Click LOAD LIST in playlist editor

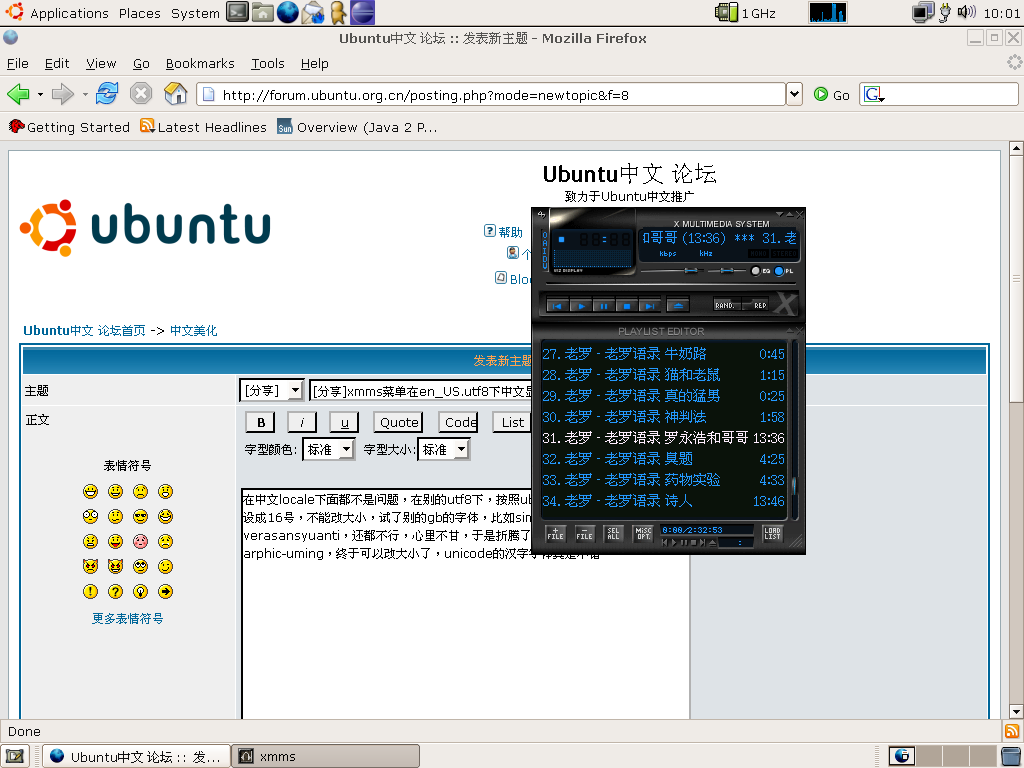point(772,534)
